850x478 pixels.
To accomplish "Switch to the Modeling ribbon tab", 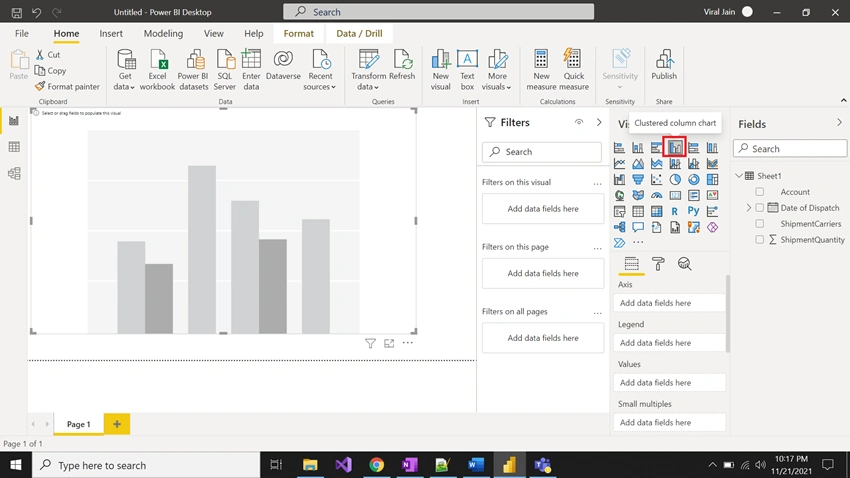I will click(163, 34).
